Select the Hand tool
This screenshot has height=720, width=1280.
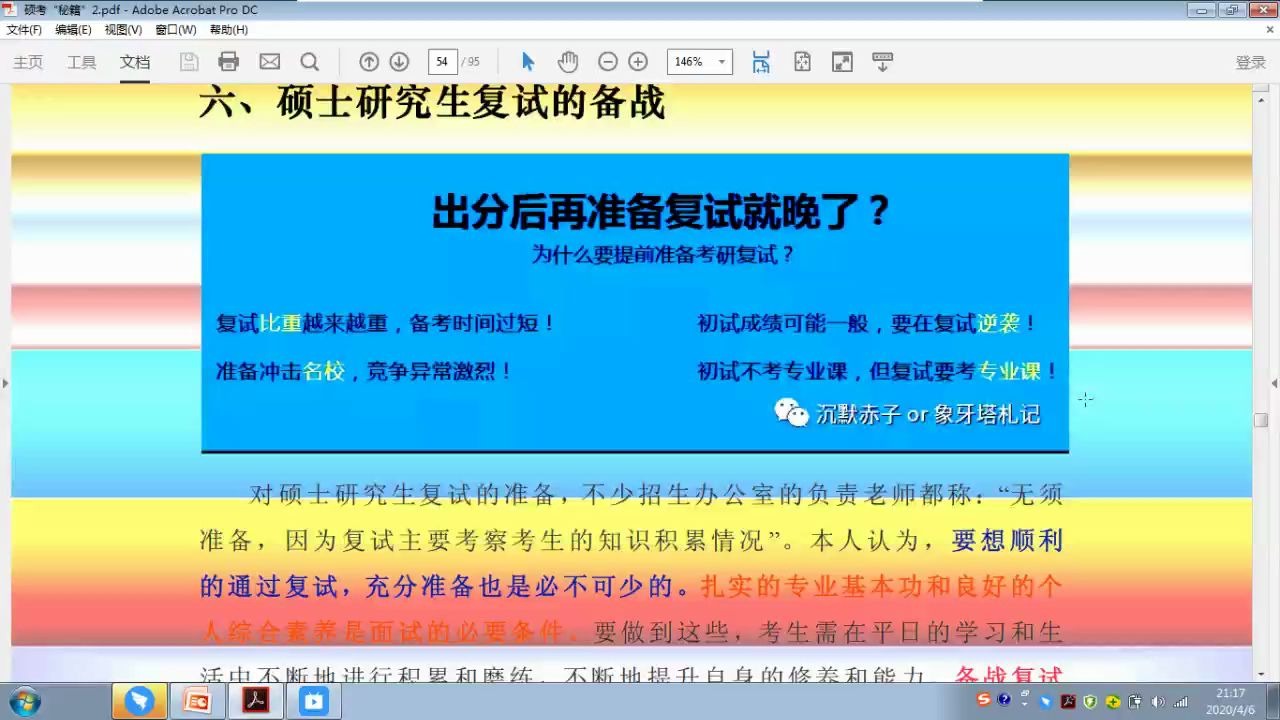(568, 61)
